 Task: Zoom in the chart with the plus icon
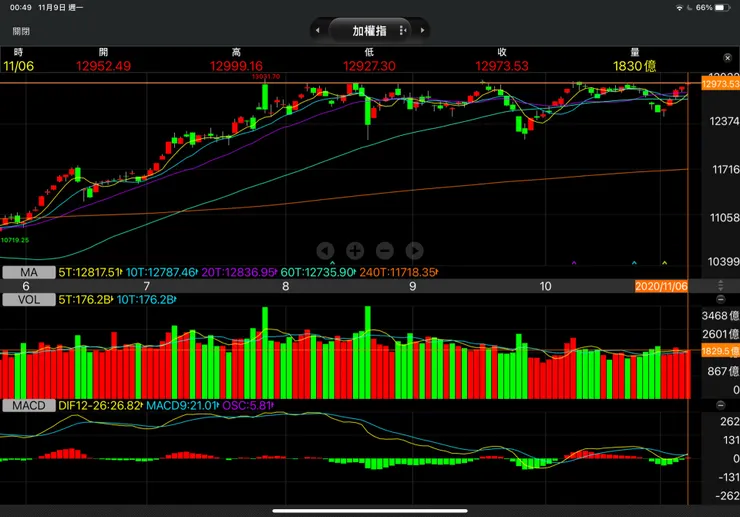pyautogui.click(x=355, y=251)
